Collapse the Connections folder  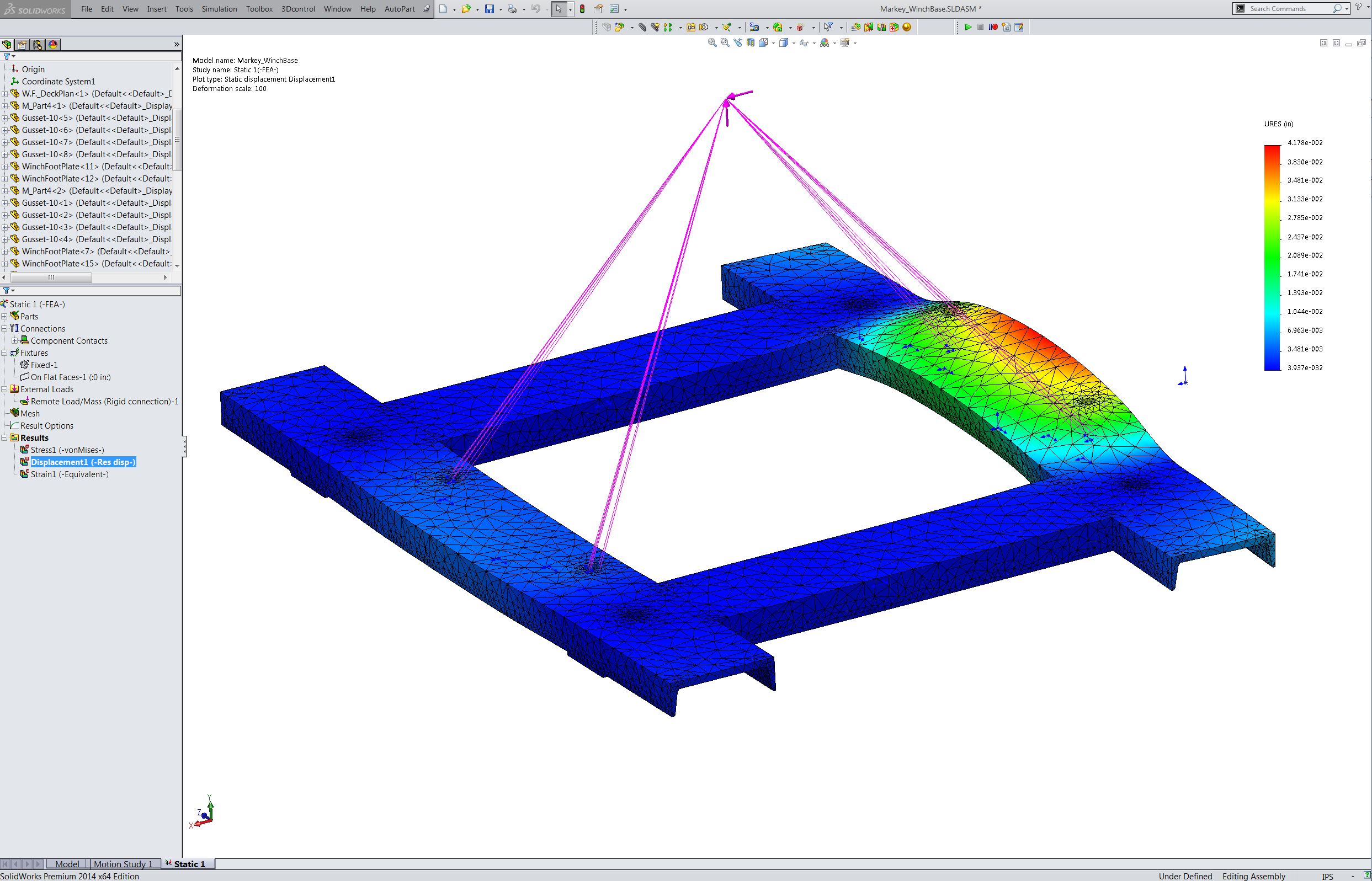point(4,328)
